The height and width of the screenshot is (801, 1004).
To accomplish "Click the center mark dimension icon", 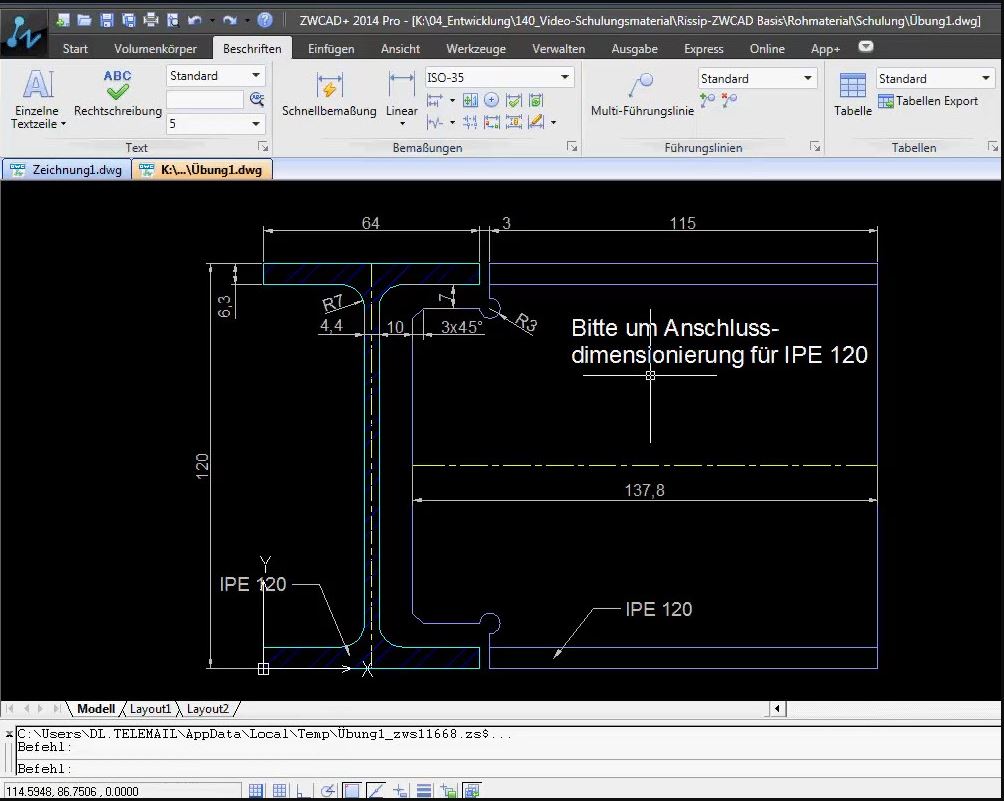I will point(491,101).
